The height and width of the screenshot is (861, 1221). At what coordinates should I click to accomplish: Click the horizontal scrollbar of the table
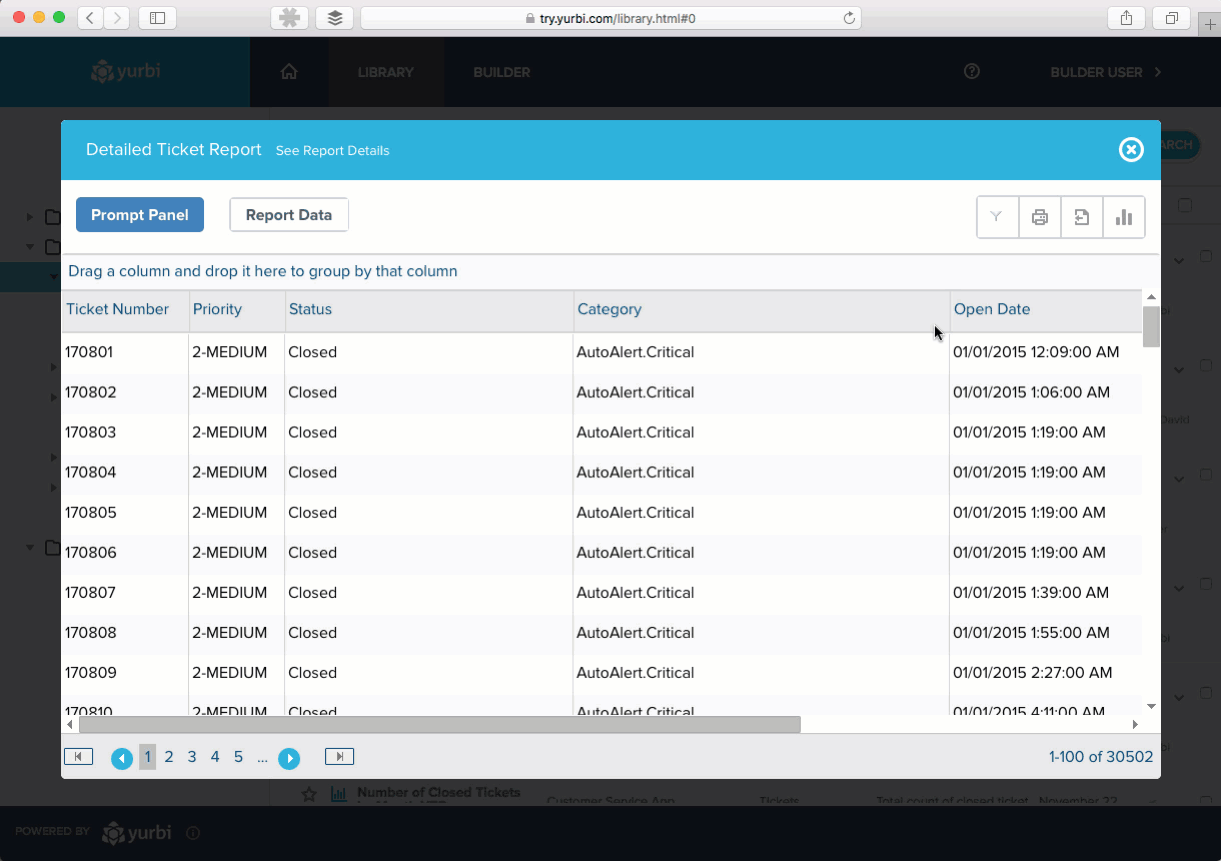[x=440, y=724]
